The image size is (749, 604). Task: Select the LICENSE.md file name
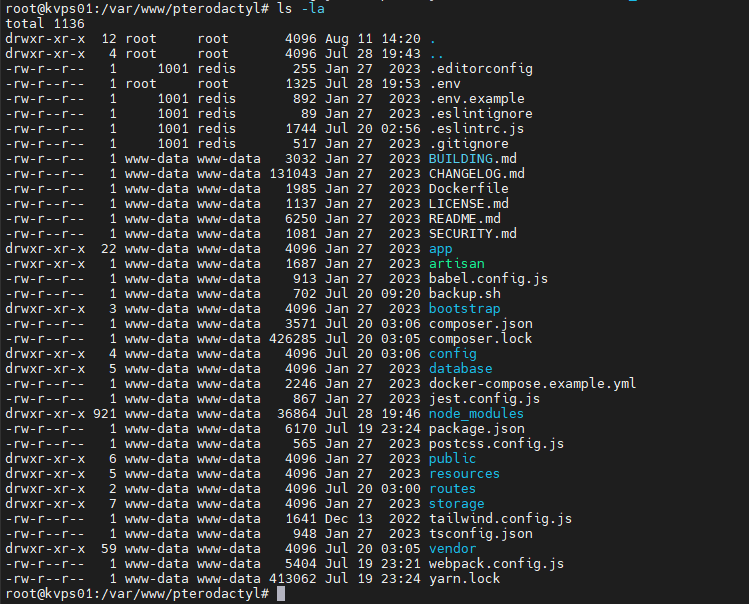pos(469,204)
